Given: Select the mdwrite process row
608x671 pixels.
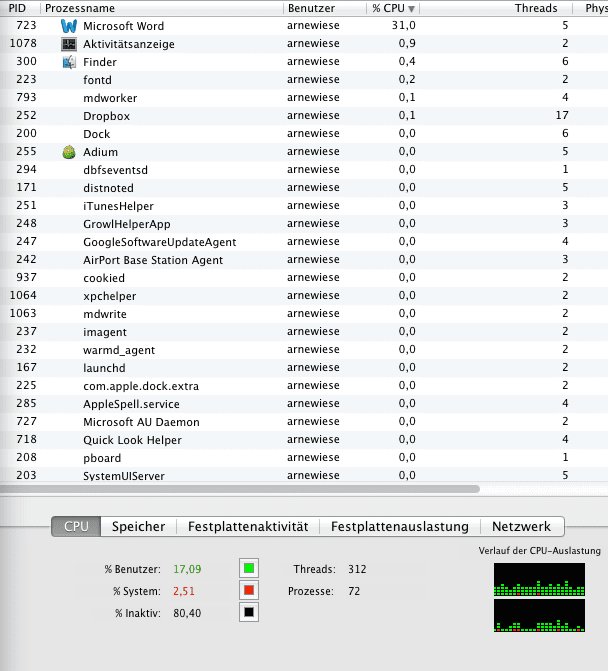Looking at the screenshot, I should coord(304,314).
